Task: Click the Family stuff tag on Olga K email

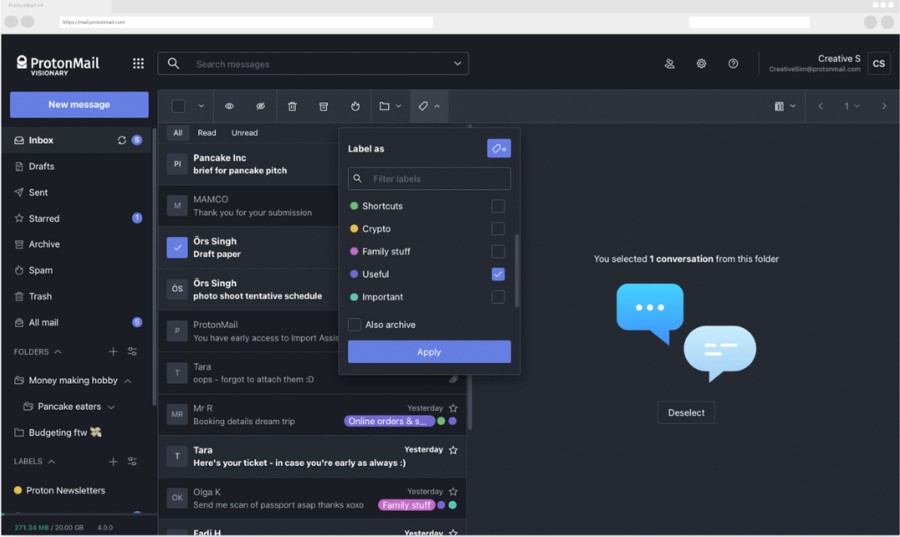Action: (x=406, y=505)
